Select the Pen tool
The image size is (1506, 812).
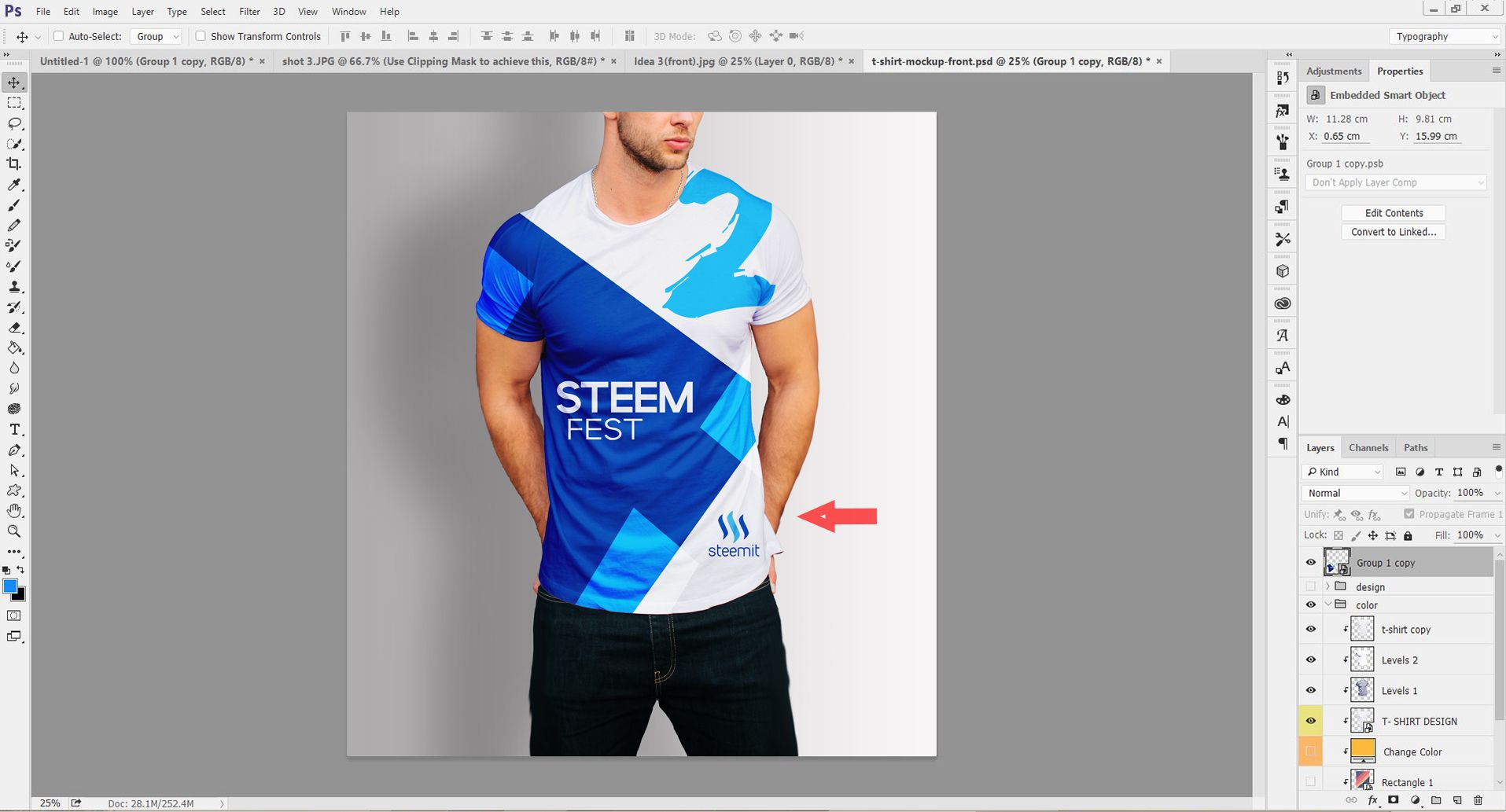(14, 450)
